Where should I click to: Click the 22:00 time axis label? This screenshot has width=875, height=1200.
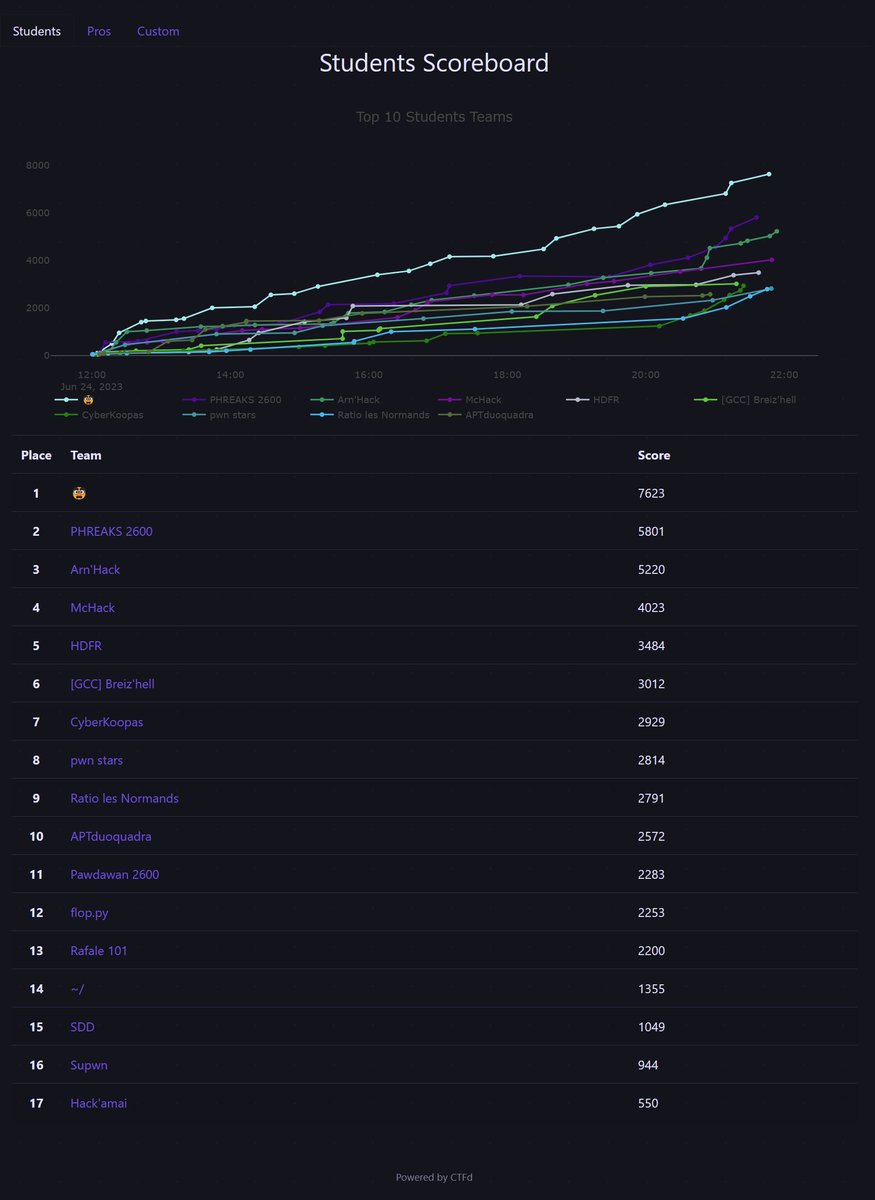[x=783, y=374]
